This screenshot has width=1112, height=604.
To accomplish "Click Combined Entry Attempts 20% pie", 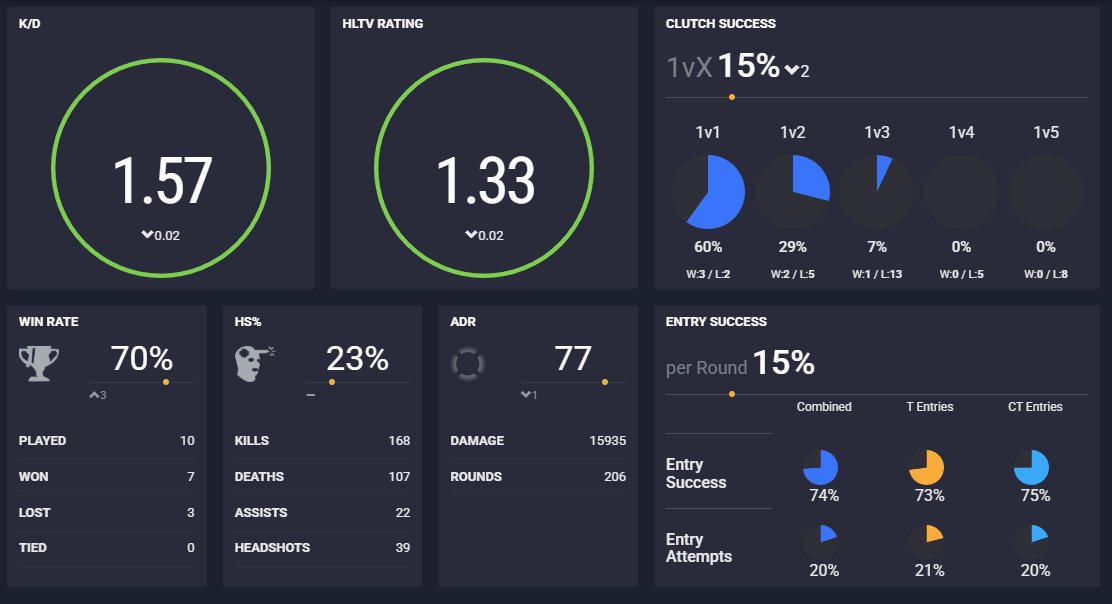I will tap(821, 542).
